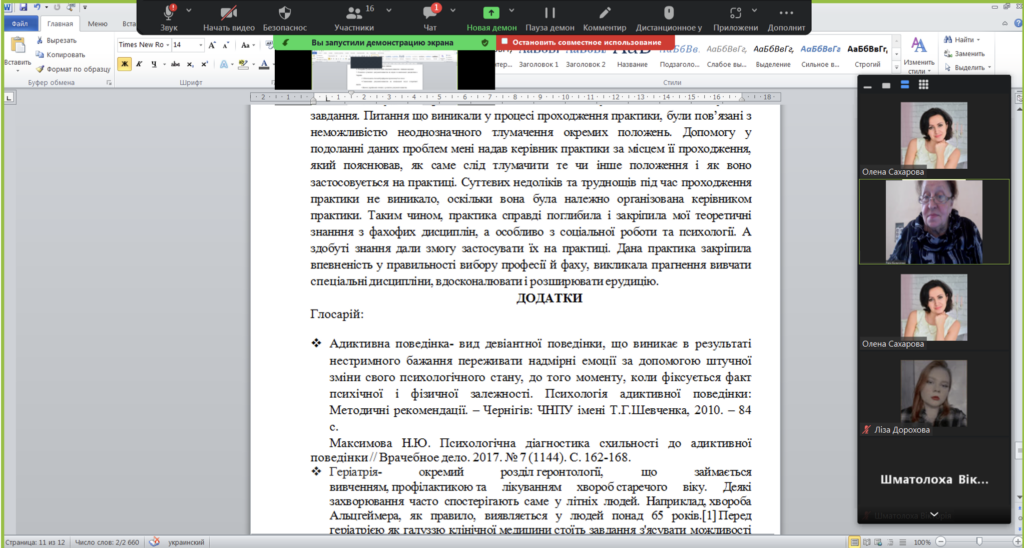Click Вставить paste clipboard icon
Screen dimensions: 1024x548
point(18,46)
